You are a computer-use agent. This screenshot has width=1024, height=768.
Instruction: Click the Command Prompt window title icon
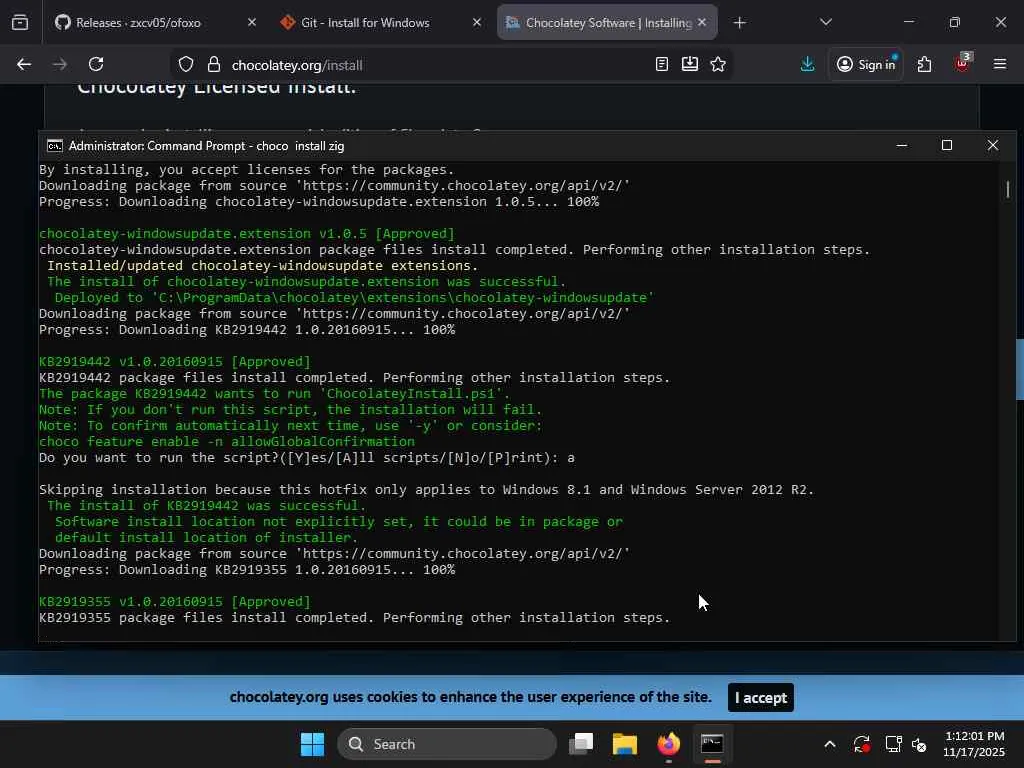(x=55, y=146)
